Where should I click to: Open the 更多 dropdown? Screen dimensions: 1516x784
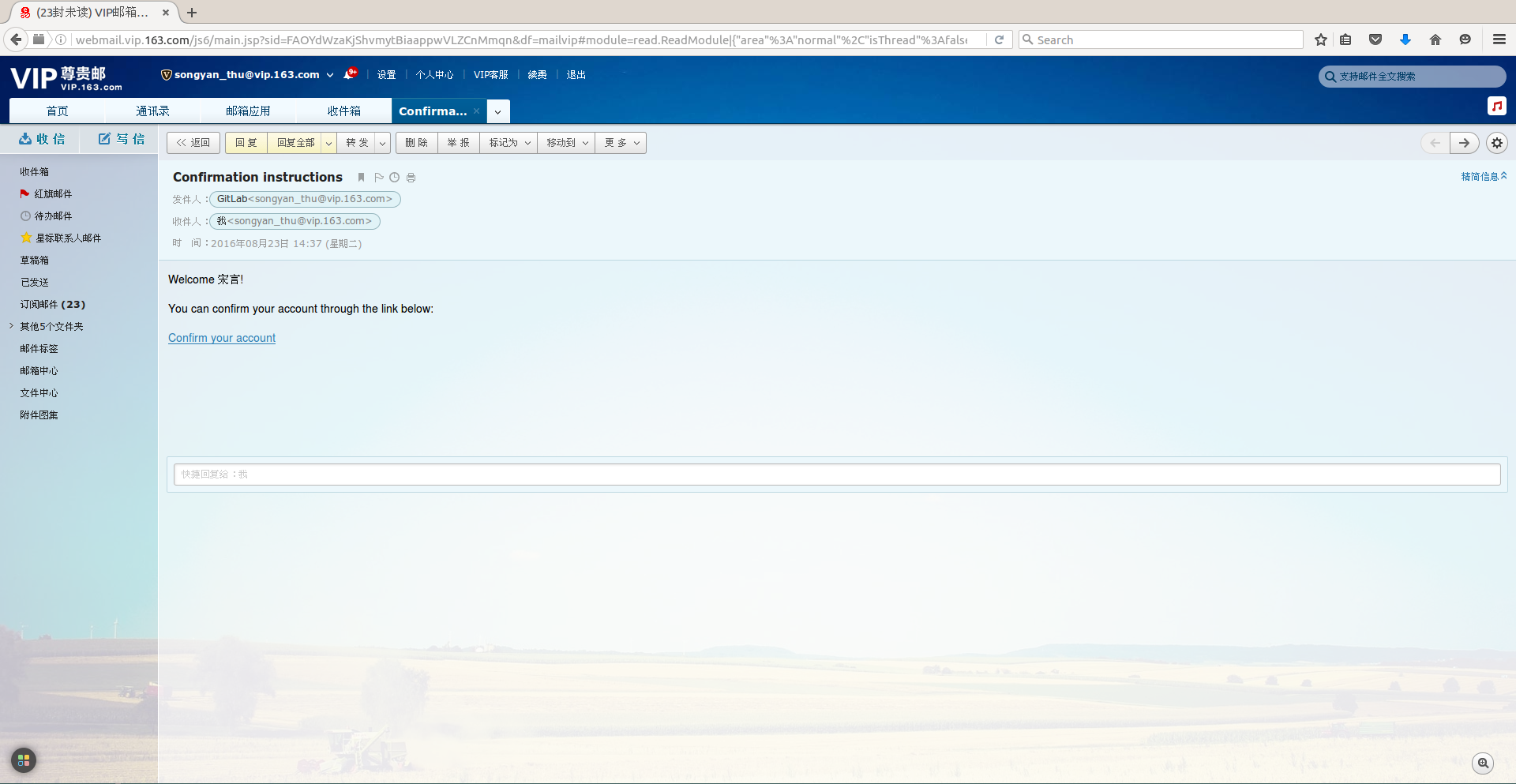tap(621, 143)
